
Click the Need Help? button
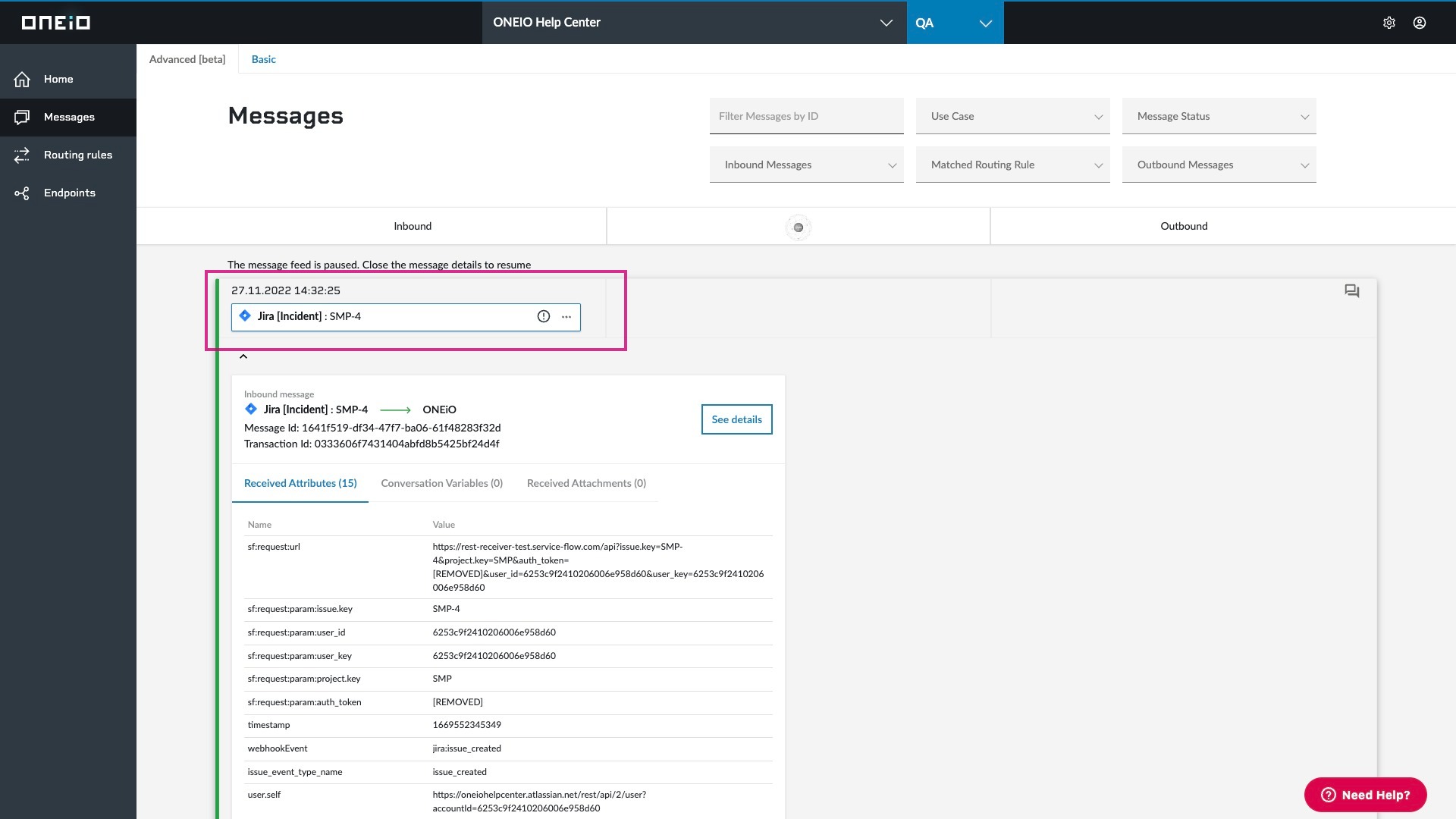[x=1365, y=795]
